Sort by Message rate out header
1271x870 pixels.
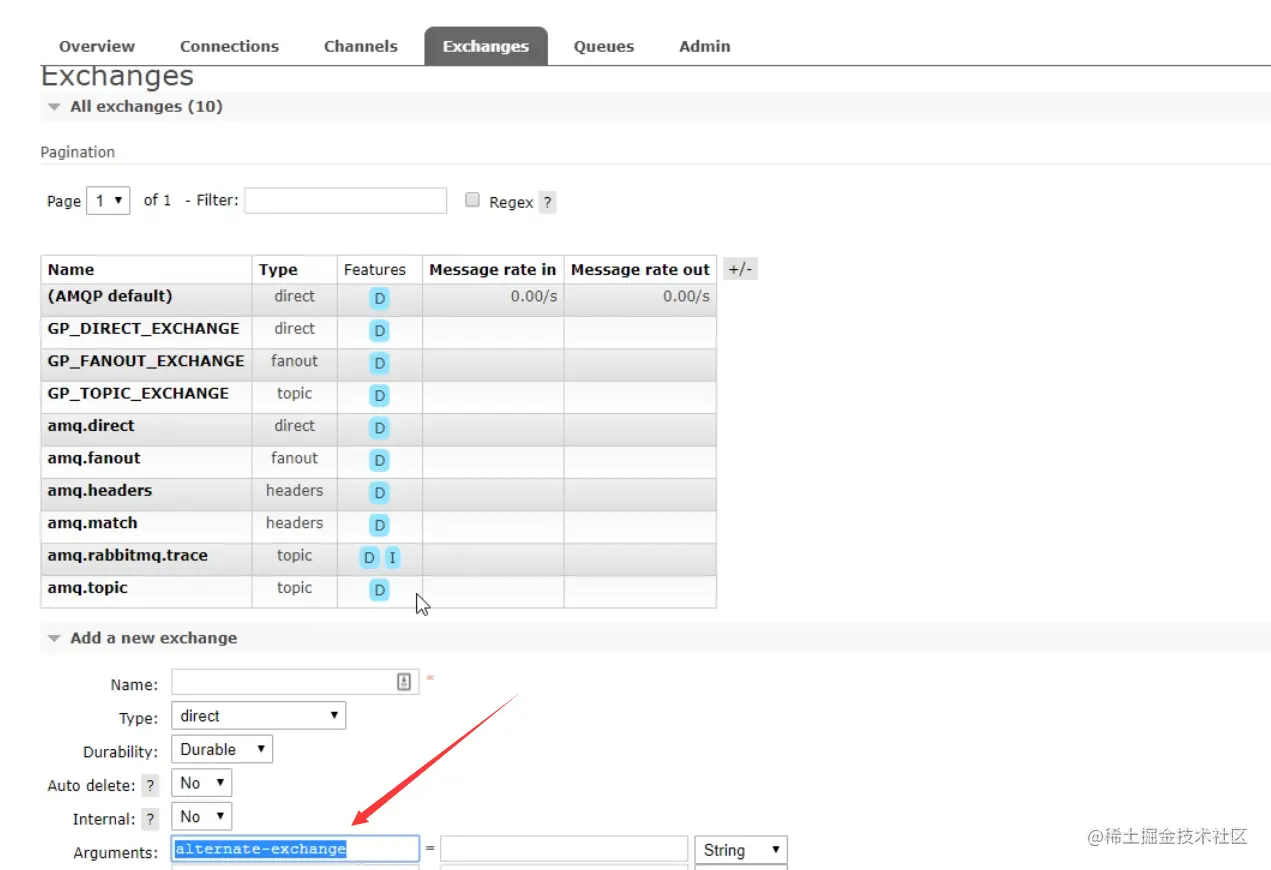pyautogui.click(x=640, y=269)
